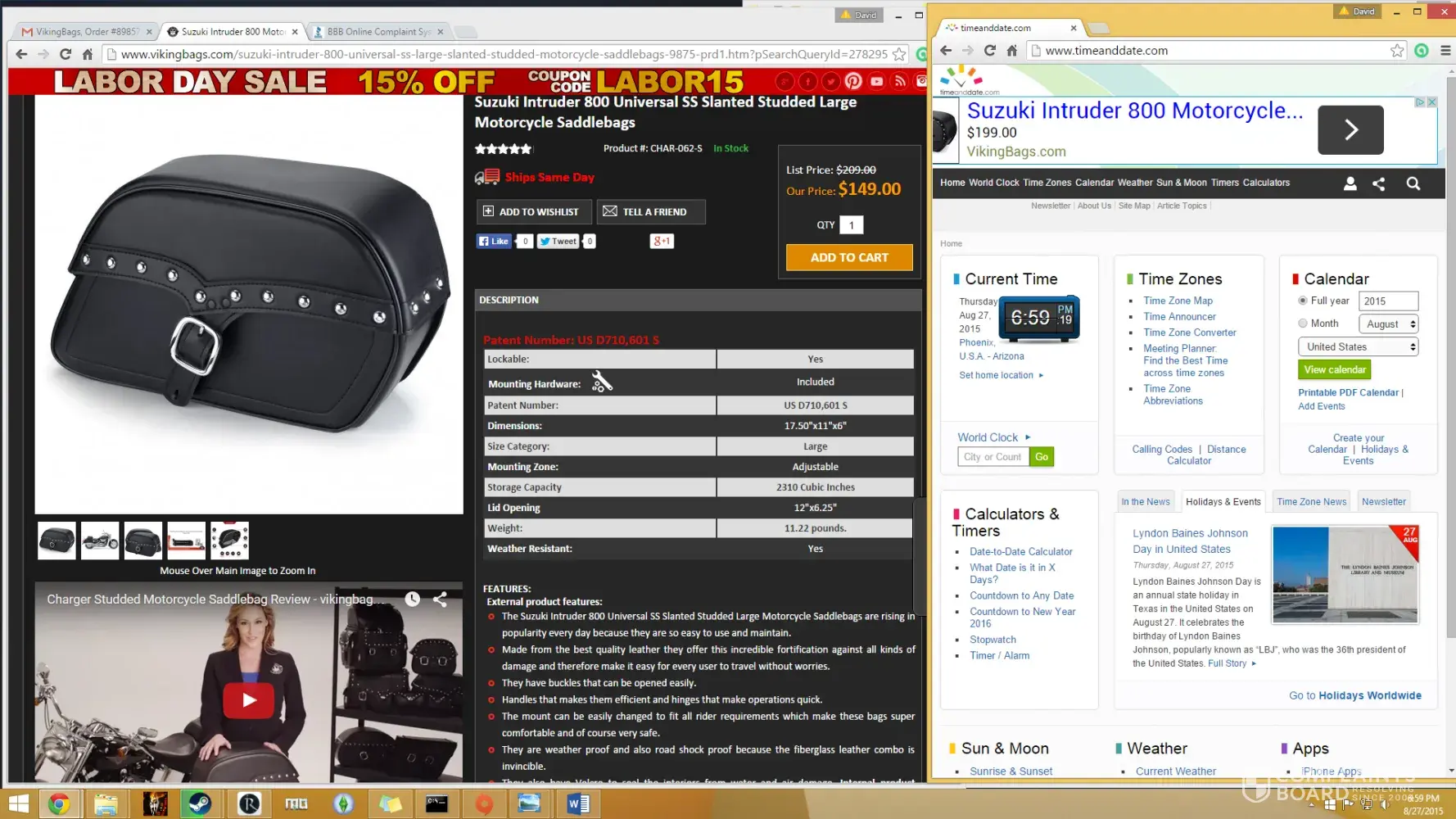This screenshot has width=1456, height=819.
Task: Select the Full year calendar option
Action: point(1303,301)
